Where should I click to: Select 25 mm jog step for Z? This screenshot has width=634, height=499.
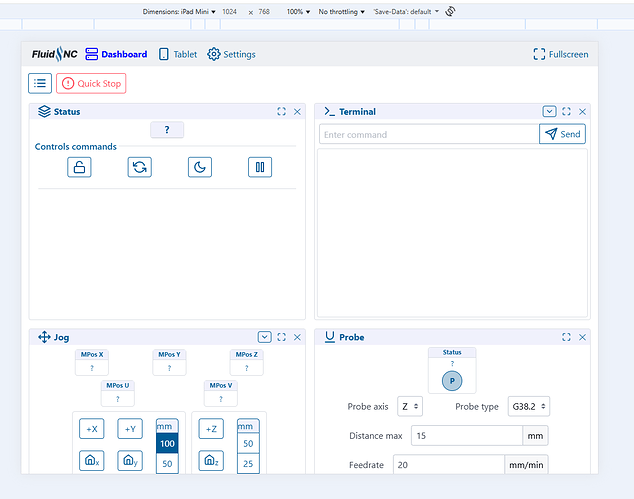point(248,463)
